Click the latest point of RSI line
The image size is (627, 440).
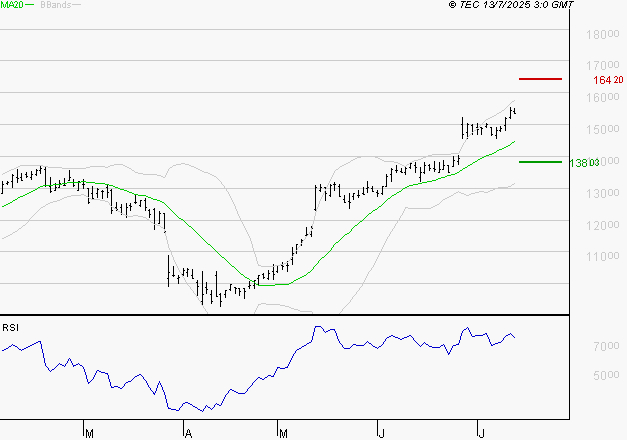[x=516, y=337]
